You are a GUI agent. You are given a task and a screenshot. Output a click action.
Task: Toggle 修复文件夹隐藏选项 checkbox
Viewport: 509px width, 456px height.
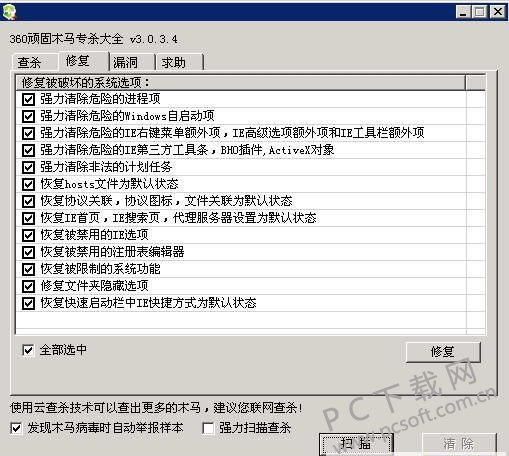pyautogui.click(x=28, y=286)
